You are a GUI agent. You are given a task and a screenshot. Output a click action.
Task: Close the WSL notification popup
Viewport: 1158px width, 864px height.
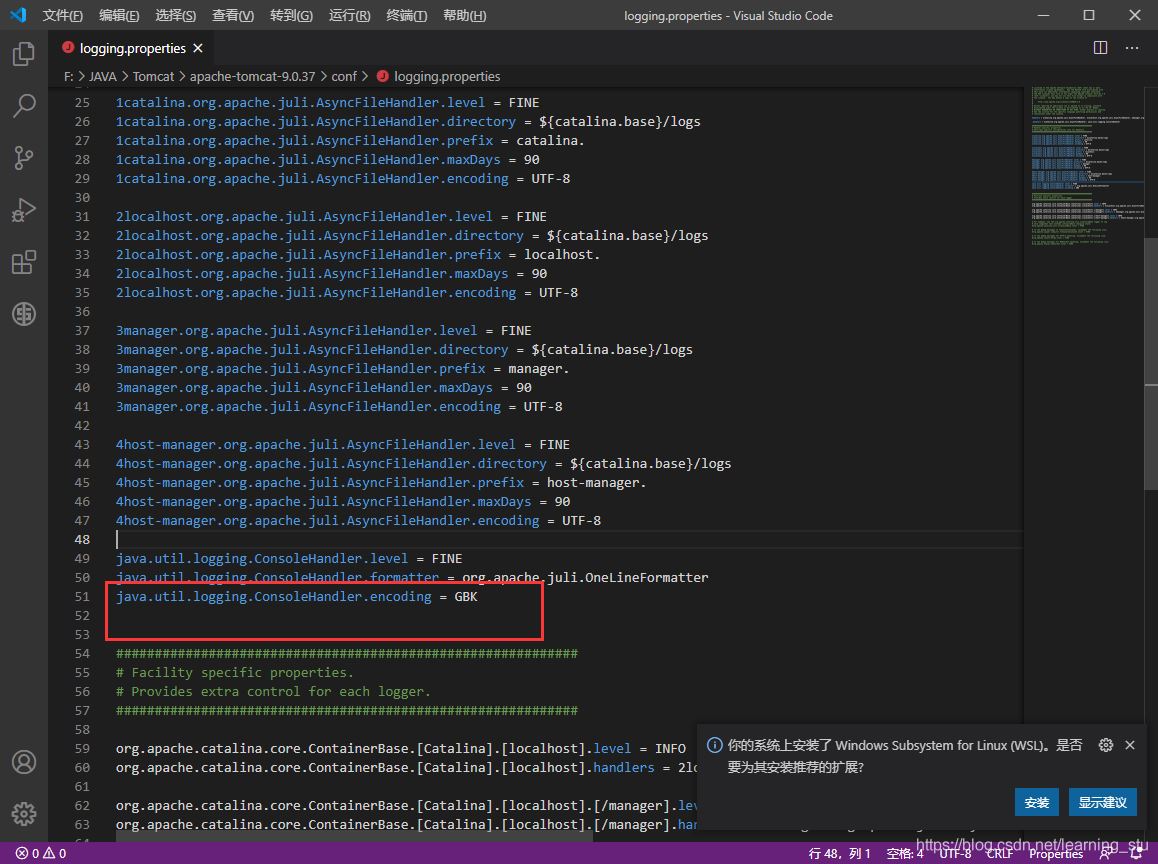tap(1130, 745)
